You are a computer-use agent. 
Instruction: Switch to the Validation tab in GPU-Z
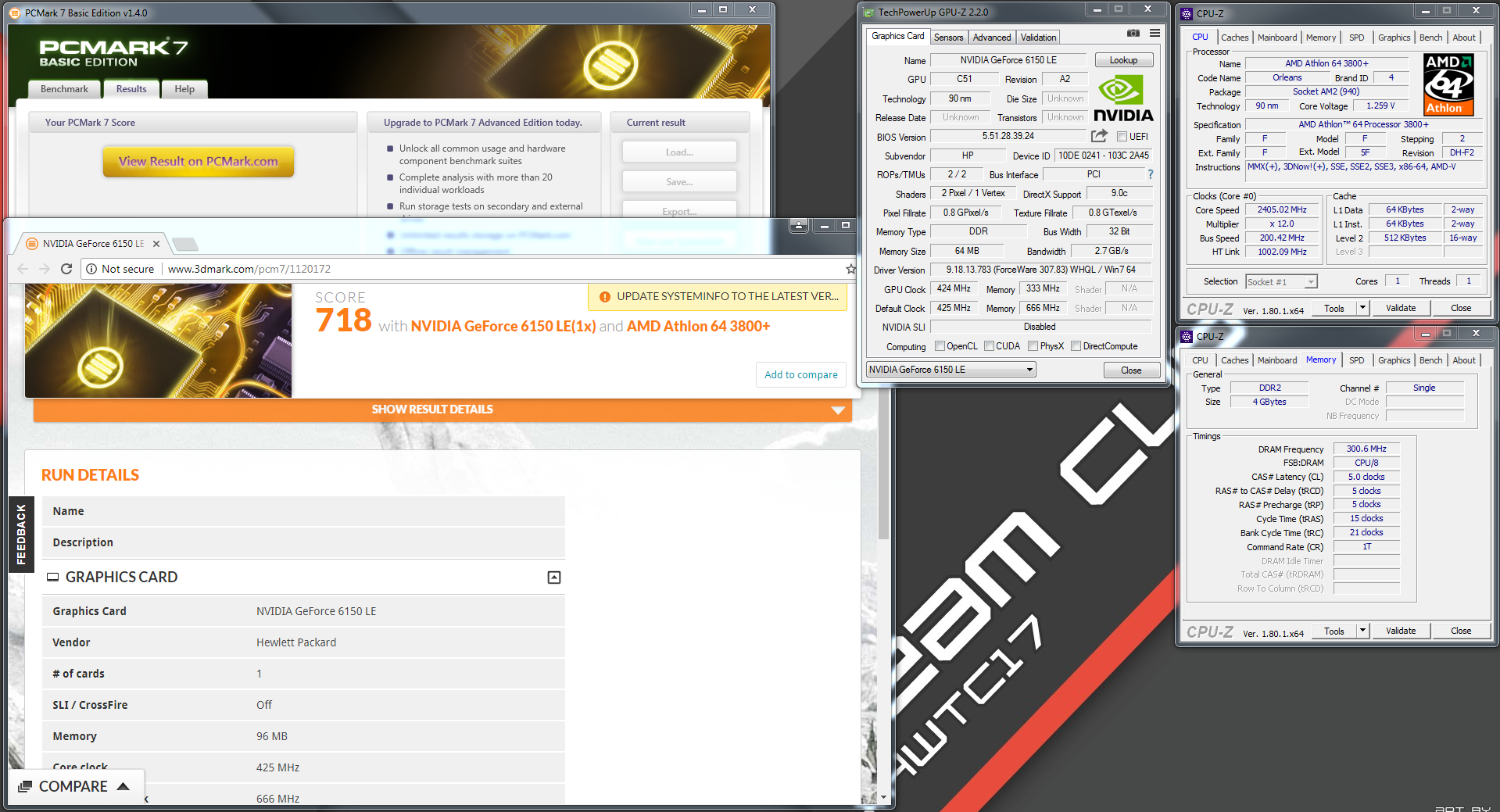click(x=1038, y=38)
